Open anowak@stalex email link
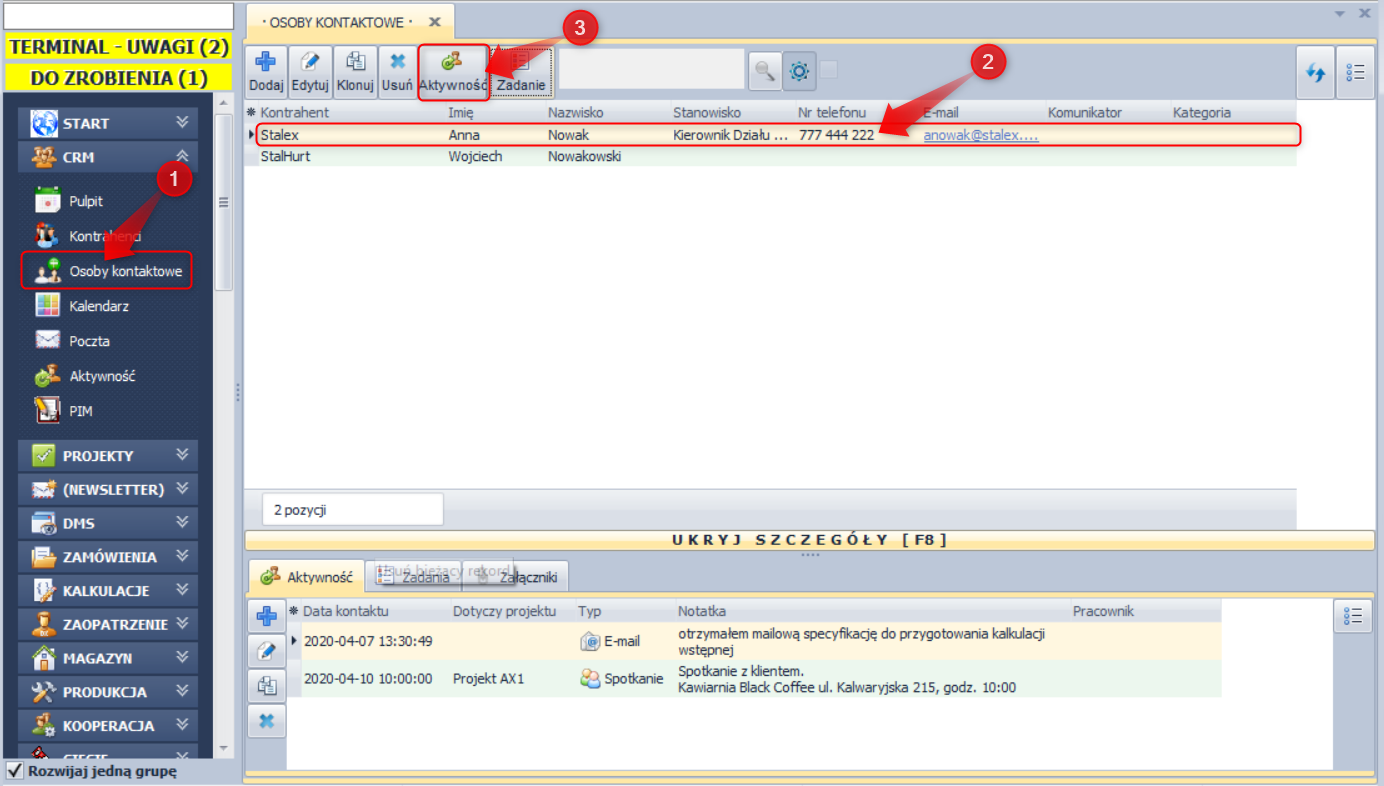The height and width of the screenshot is (786, 1384). coord(981,135)
